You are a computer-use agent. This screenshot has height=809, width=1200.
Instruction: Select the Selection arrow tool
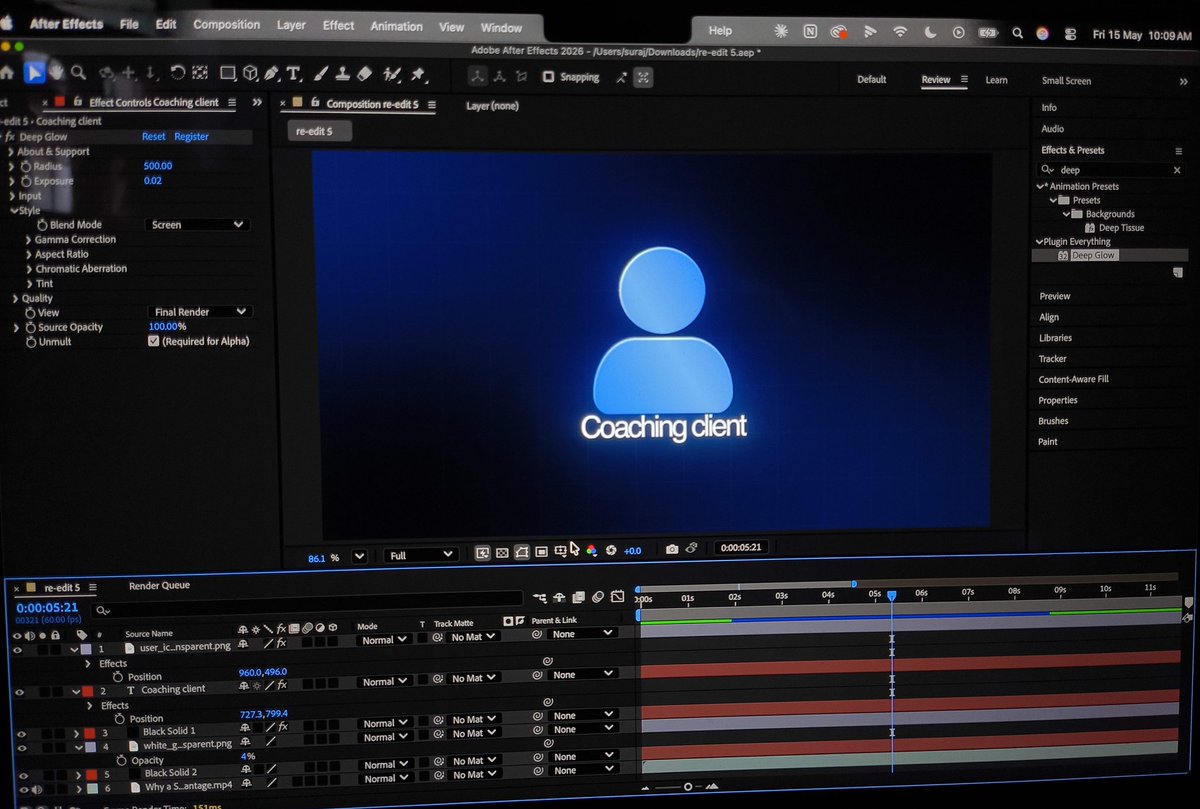[34, 72]
